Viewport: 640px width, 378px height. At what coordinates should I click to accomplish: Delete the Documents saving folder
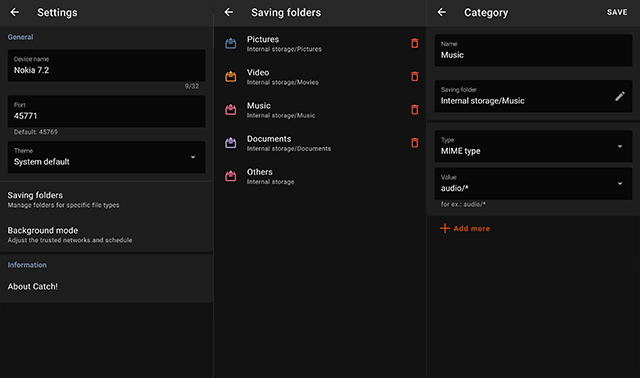(x=414, y=142)
